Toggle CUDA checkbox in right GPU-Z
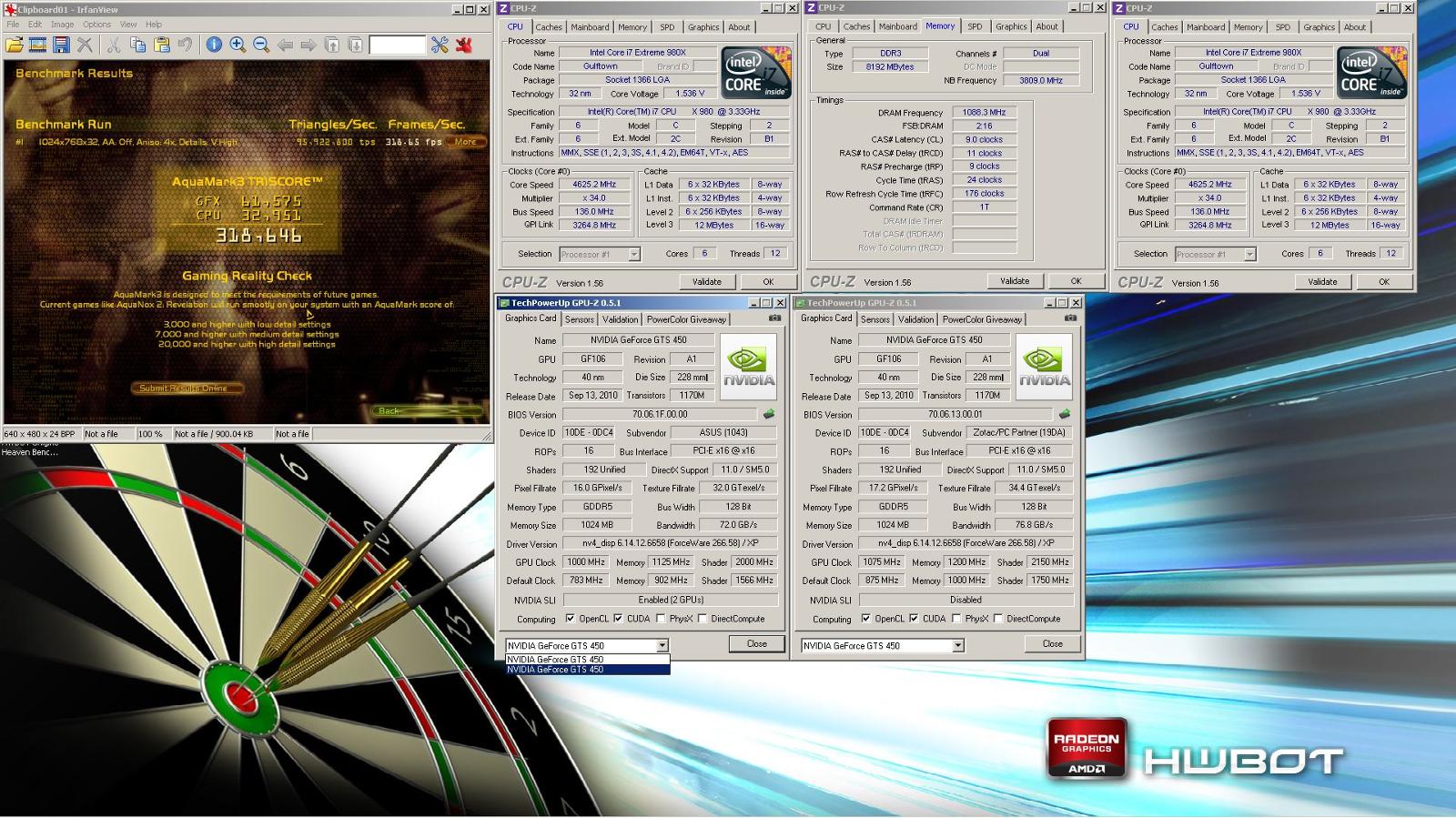Image resolution: width=1456 pixels, height=818 pixels. click(914, 619)
